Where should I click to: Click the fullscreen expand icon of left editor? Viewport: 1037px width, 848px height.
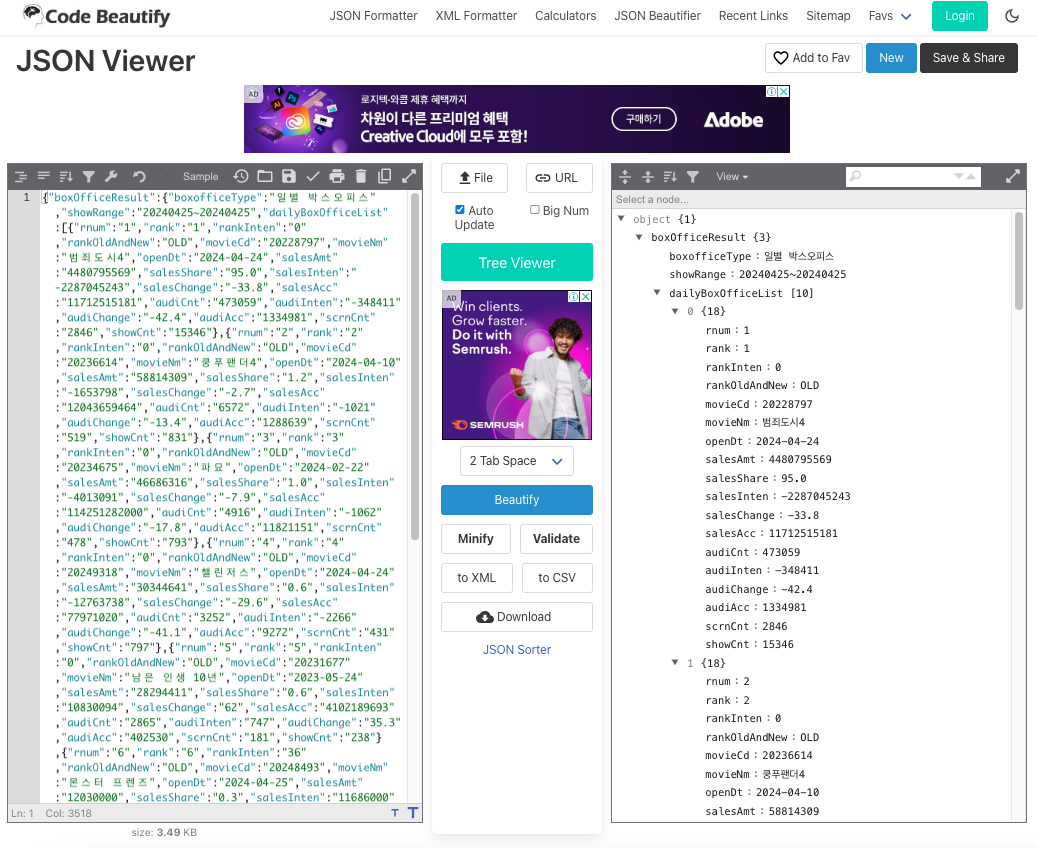coord(409,176)
